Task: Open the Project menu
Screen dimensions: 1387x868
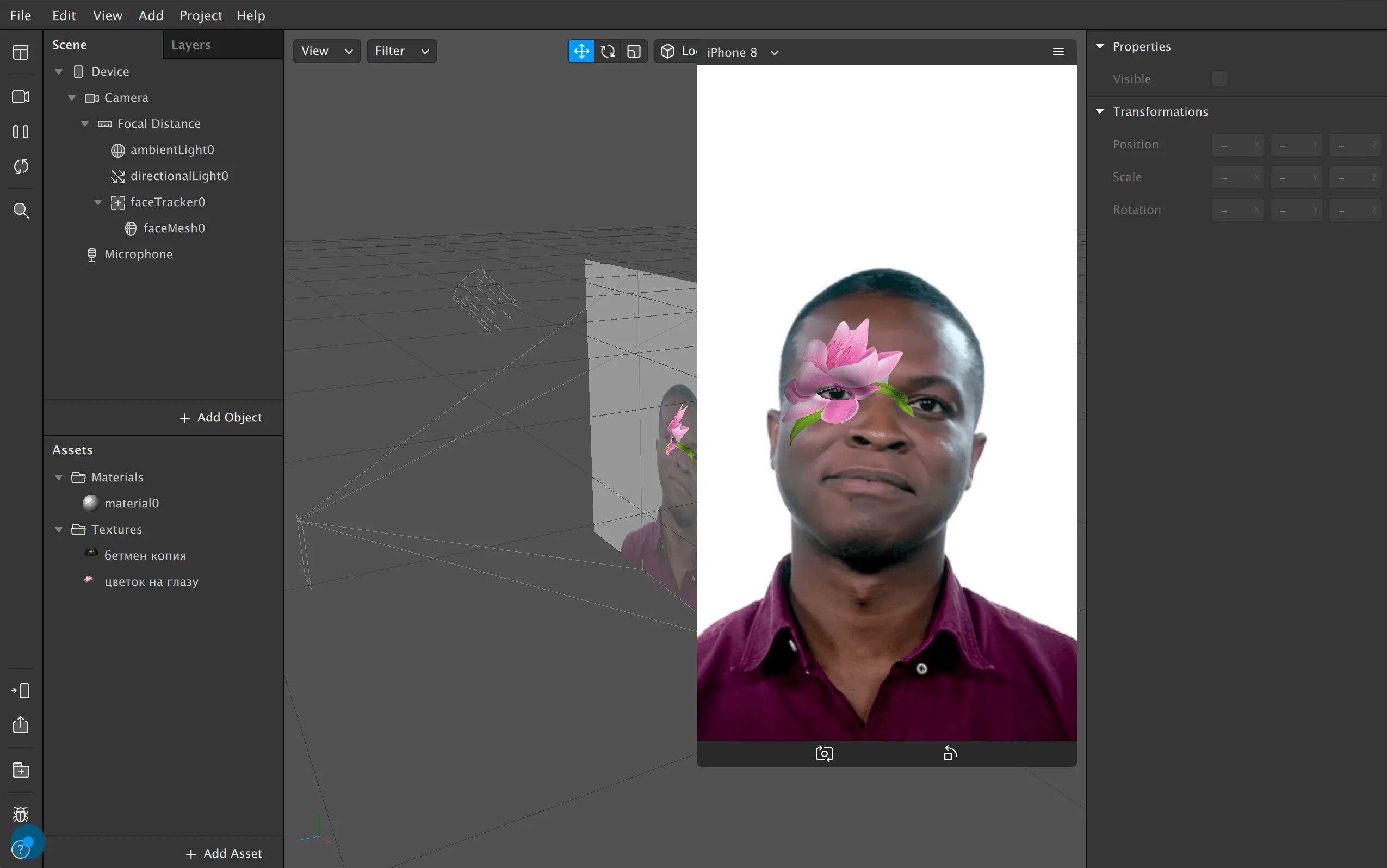Action: [x=200, y=15]
